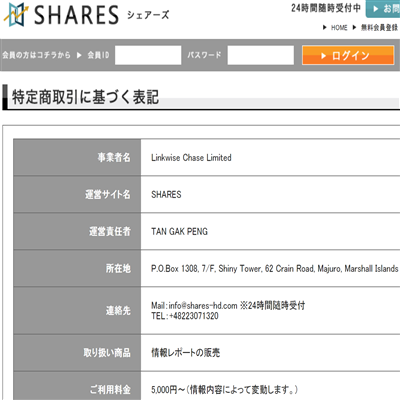Click the P.O.Box 1308 Majuro address text
This screenshot has width=400, height=400.
[x=274, y=268]
